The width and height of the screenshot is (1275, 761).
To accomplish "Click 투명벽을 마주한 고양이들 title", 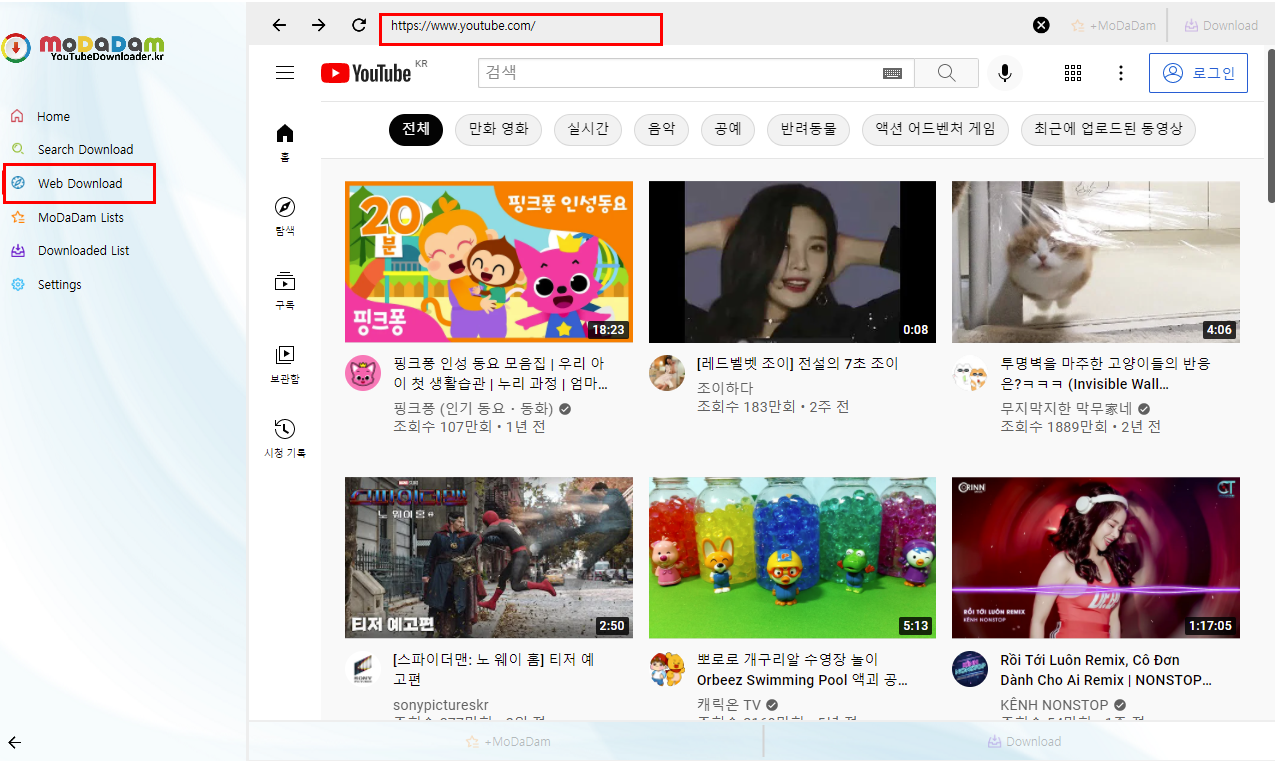I will coord(1105,374).
